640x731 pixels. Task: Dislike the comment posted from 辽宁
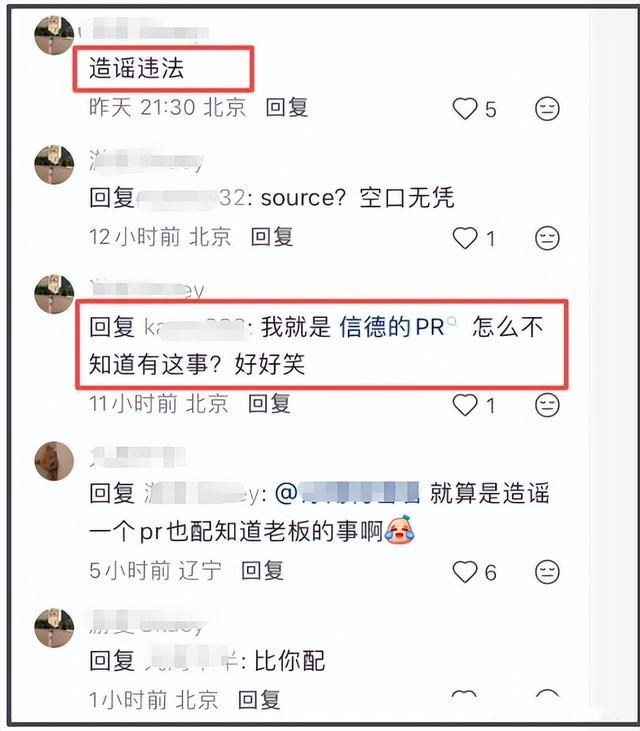pyautogui.click(x=547, y=572)
